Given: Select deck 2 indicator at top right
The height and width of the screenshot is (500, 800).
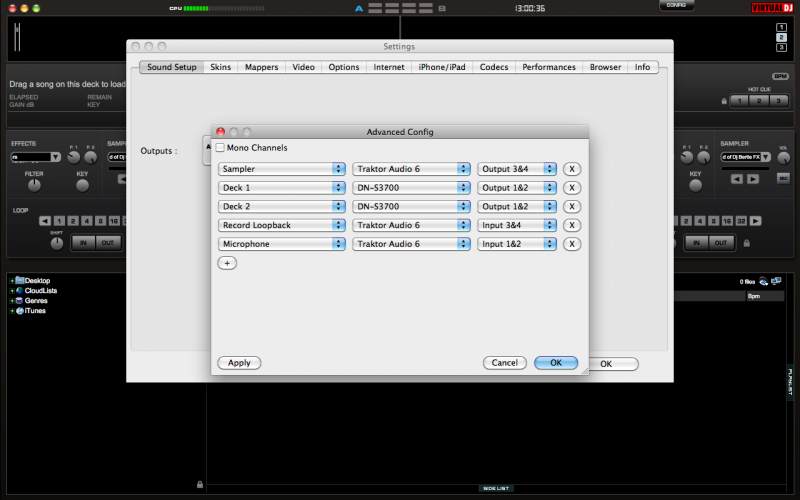Looking at the screenshot, I should [781, 36].
